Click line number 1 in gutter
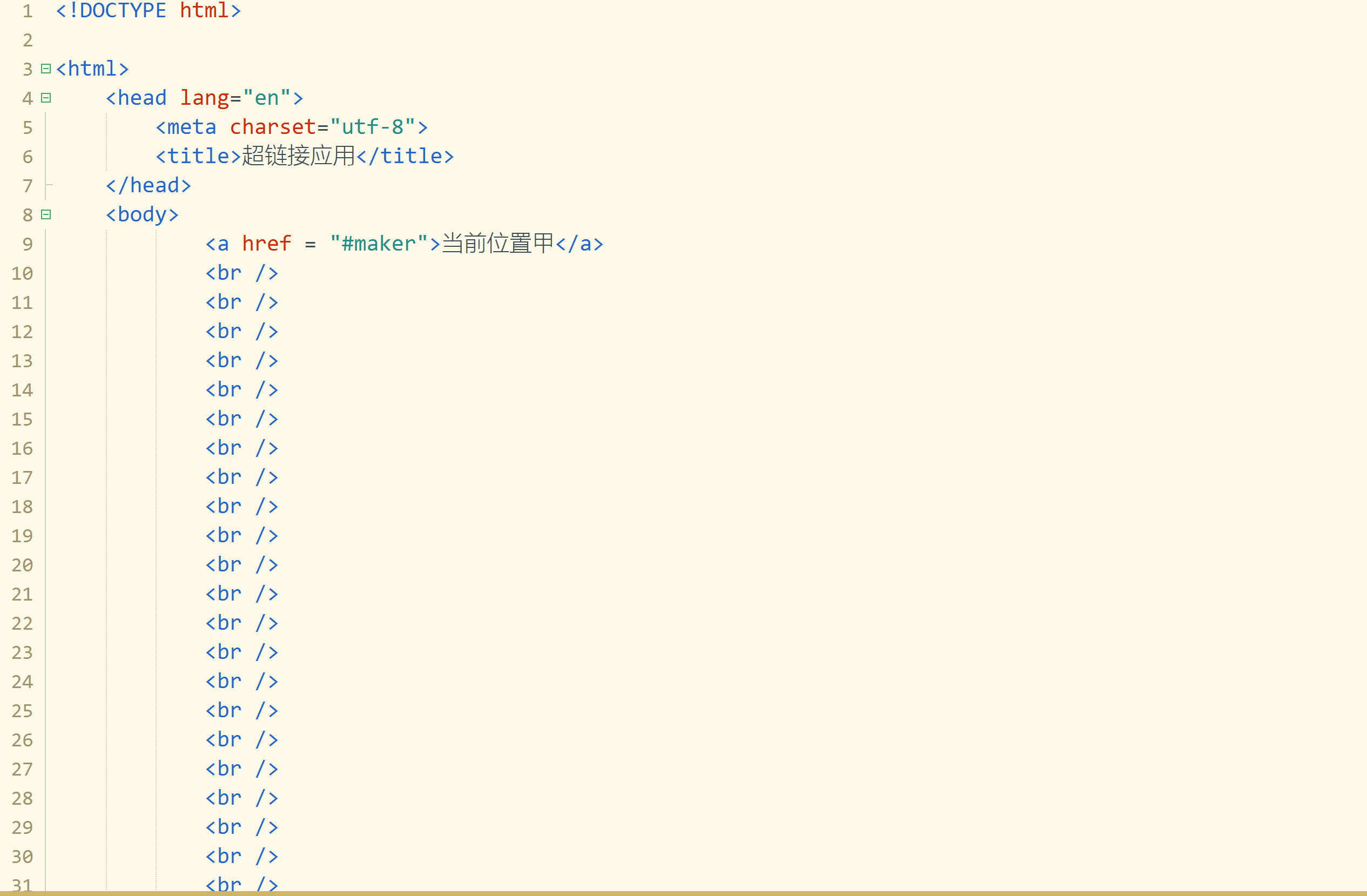Viewport: 1367px width, 896px height. pyautogui.click(x=27, y=11)
